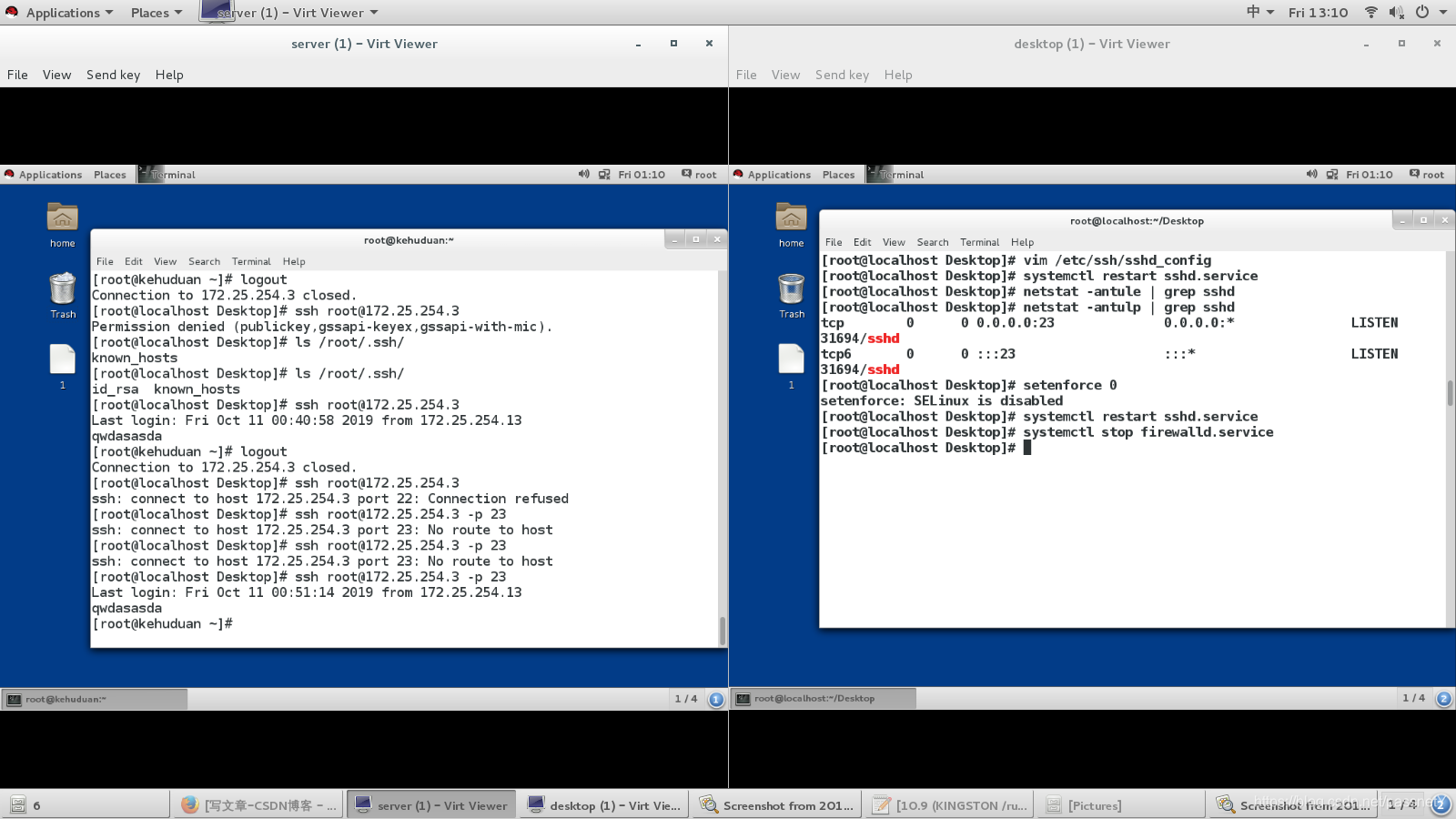Image resolution: width=1456 pixels, height=819 pixels.
Task: Click Applications in server guest panel
Action: pos(44,175)
